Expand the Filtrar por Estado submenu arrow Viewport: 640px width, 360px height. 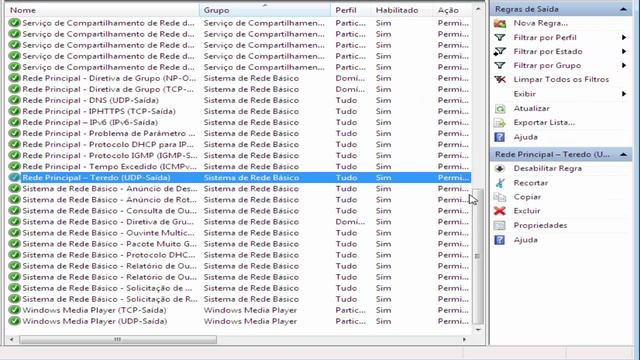point(624,51)
